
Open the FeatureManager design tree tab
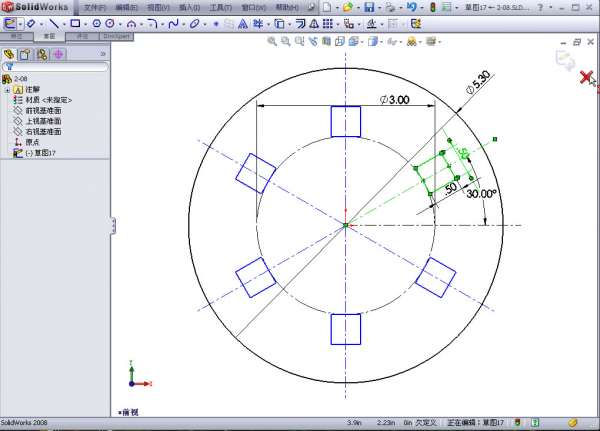point(10,54)
